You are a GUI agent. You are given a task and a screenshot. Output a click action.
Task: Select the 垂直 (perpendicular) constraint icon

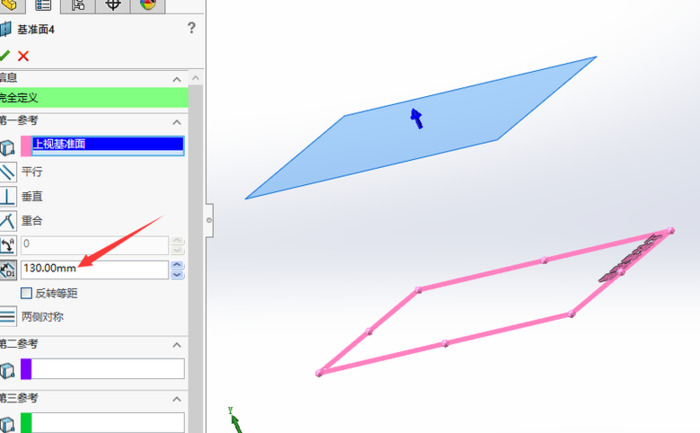(8, 196)
